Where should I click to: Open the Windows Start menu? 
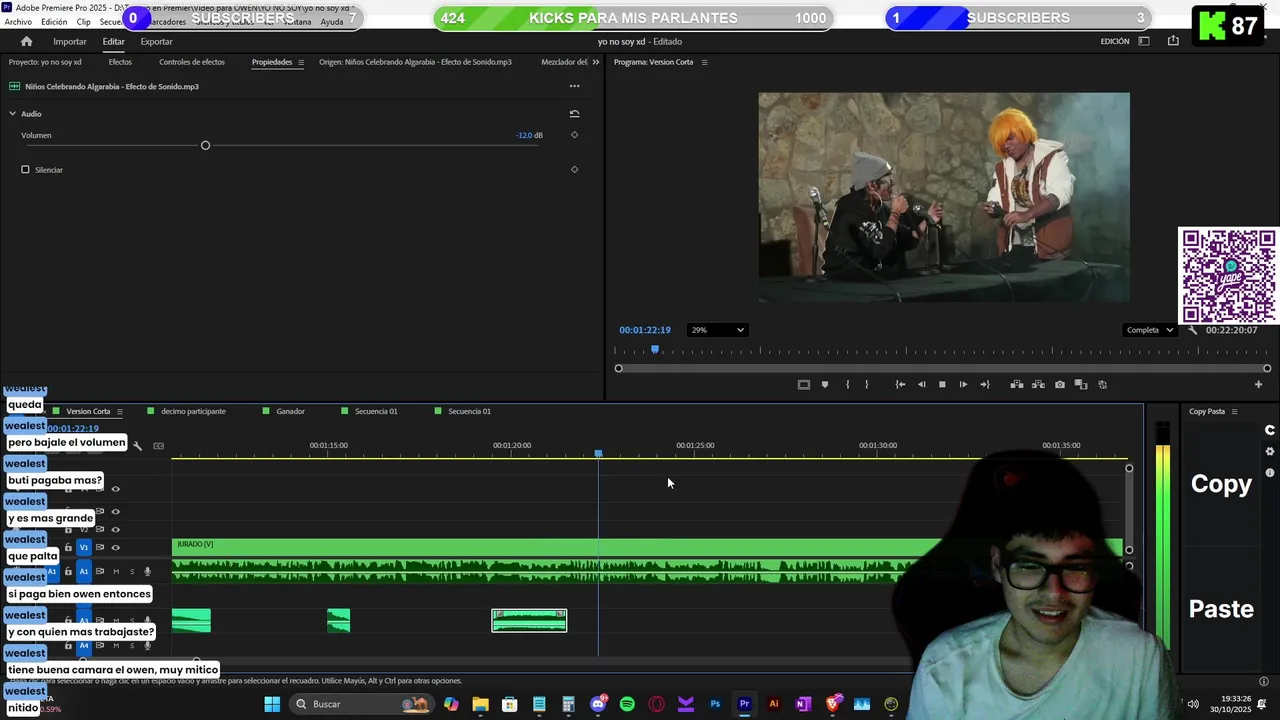(x=272, y=704)
